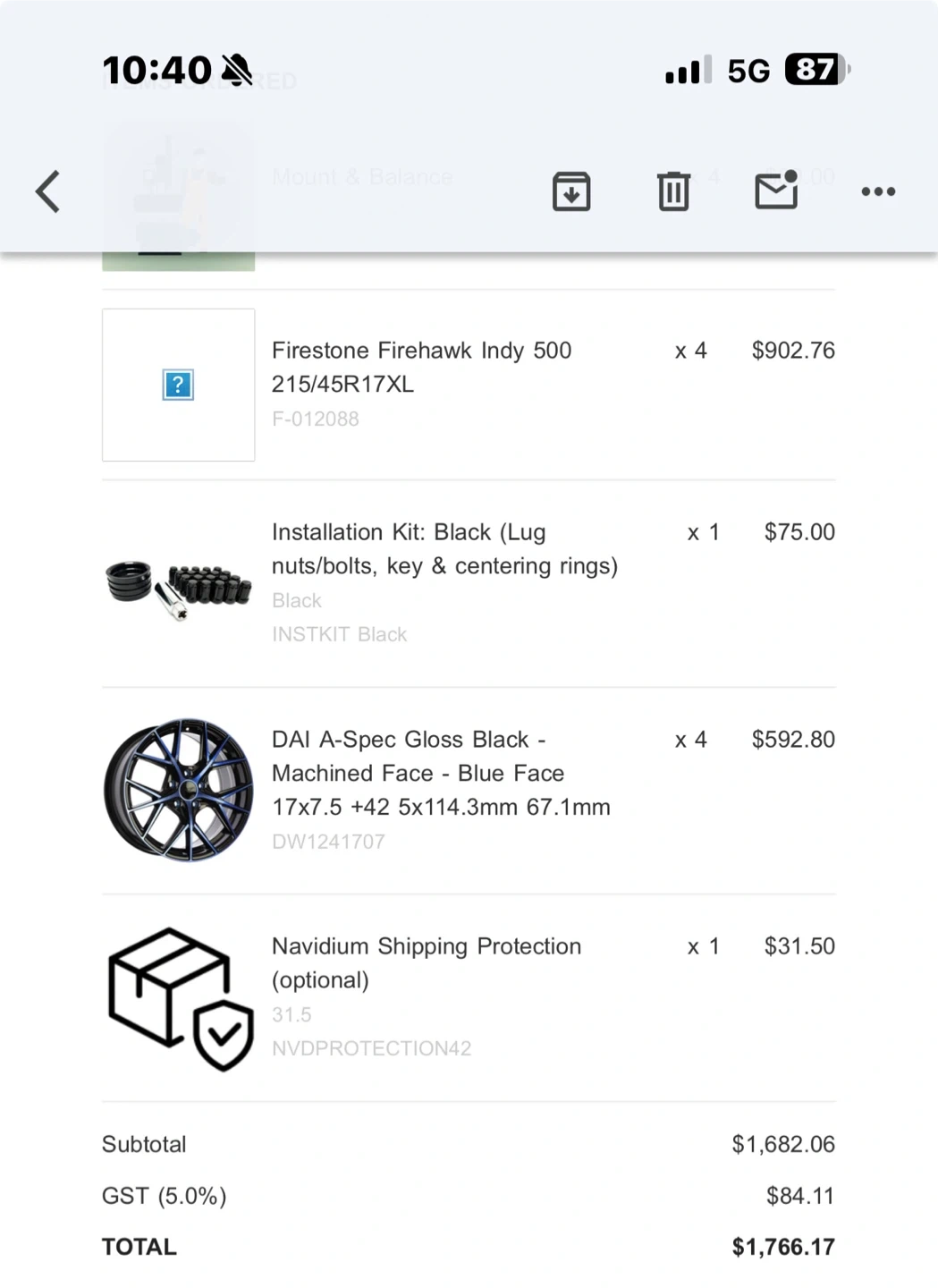This screenshot has width=938, height=1288.
Task: Delete the email using the trash icon
Action: (x=673, y=191)
